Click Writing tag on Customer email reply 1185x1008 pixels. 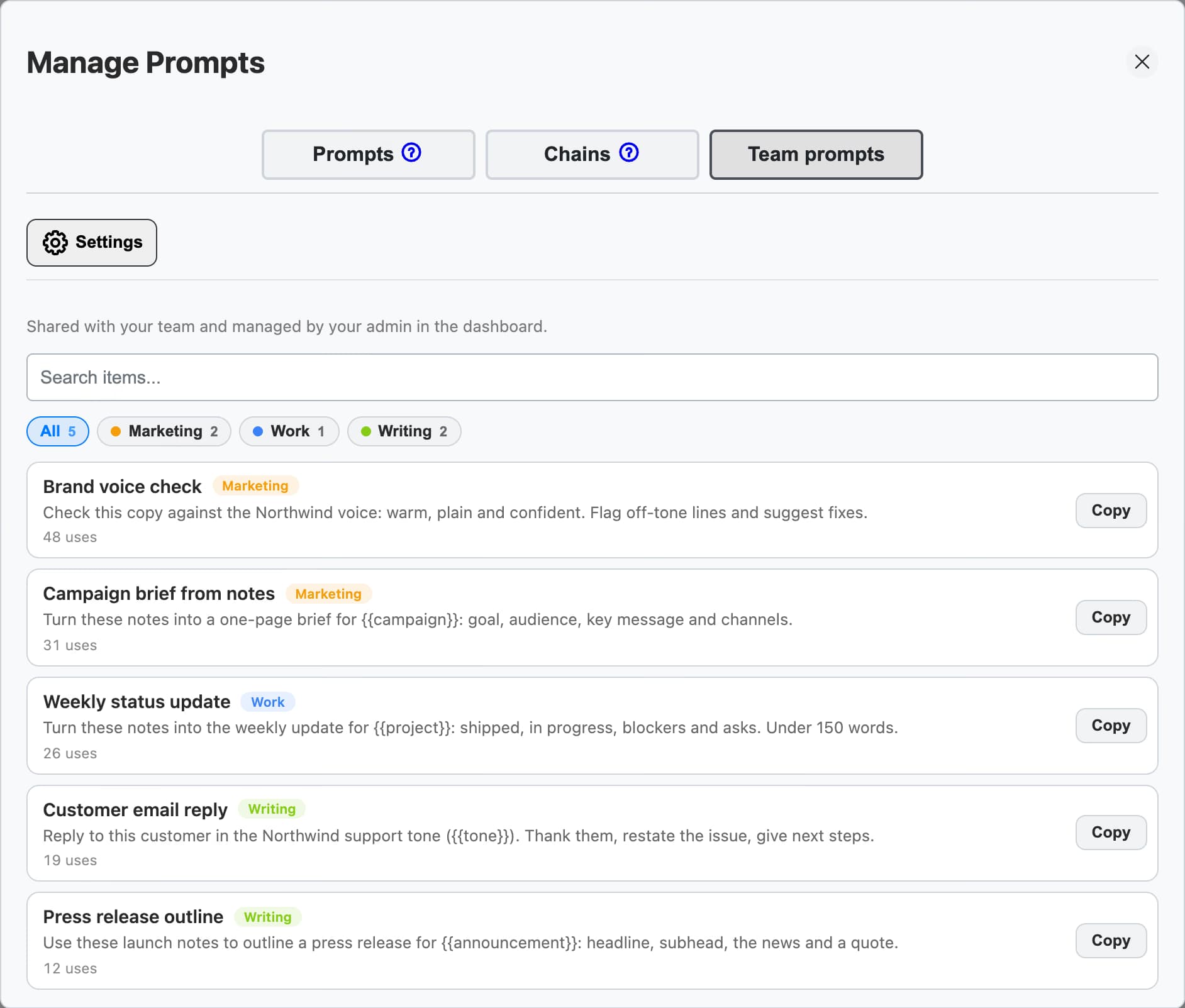[272, 809]
